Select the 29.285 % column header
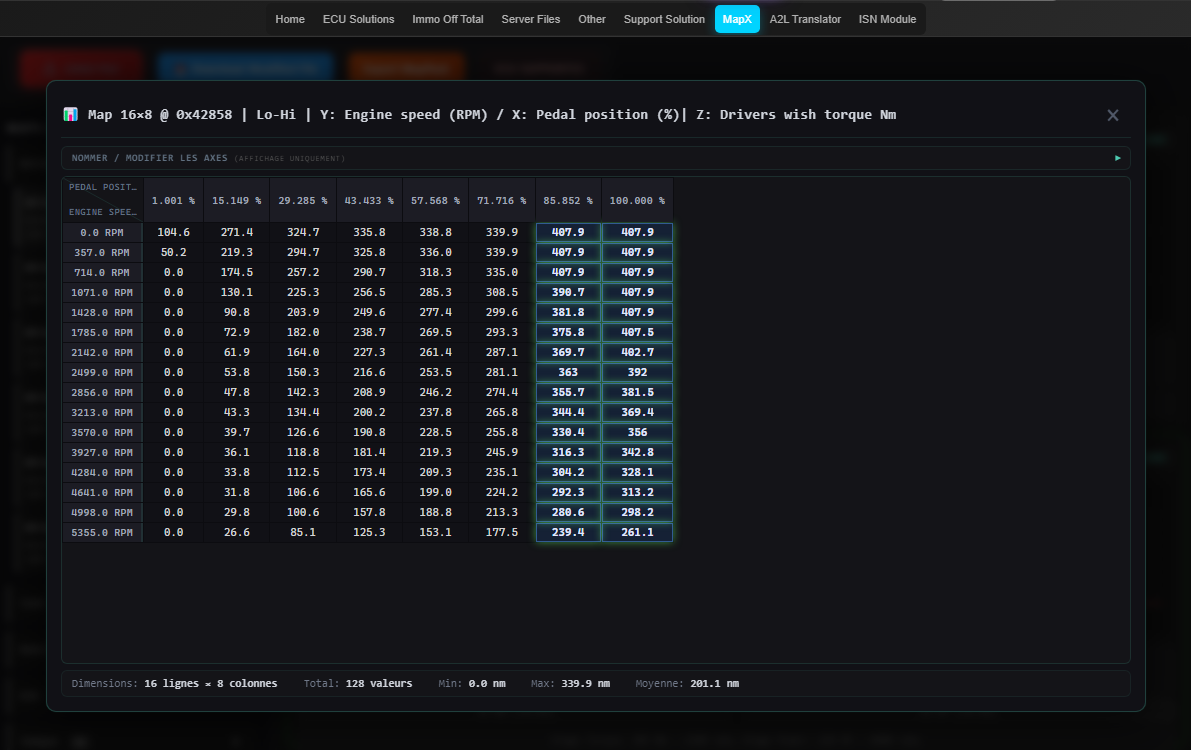This screenshot has height=750, width=1191. (x=302, y=201)
